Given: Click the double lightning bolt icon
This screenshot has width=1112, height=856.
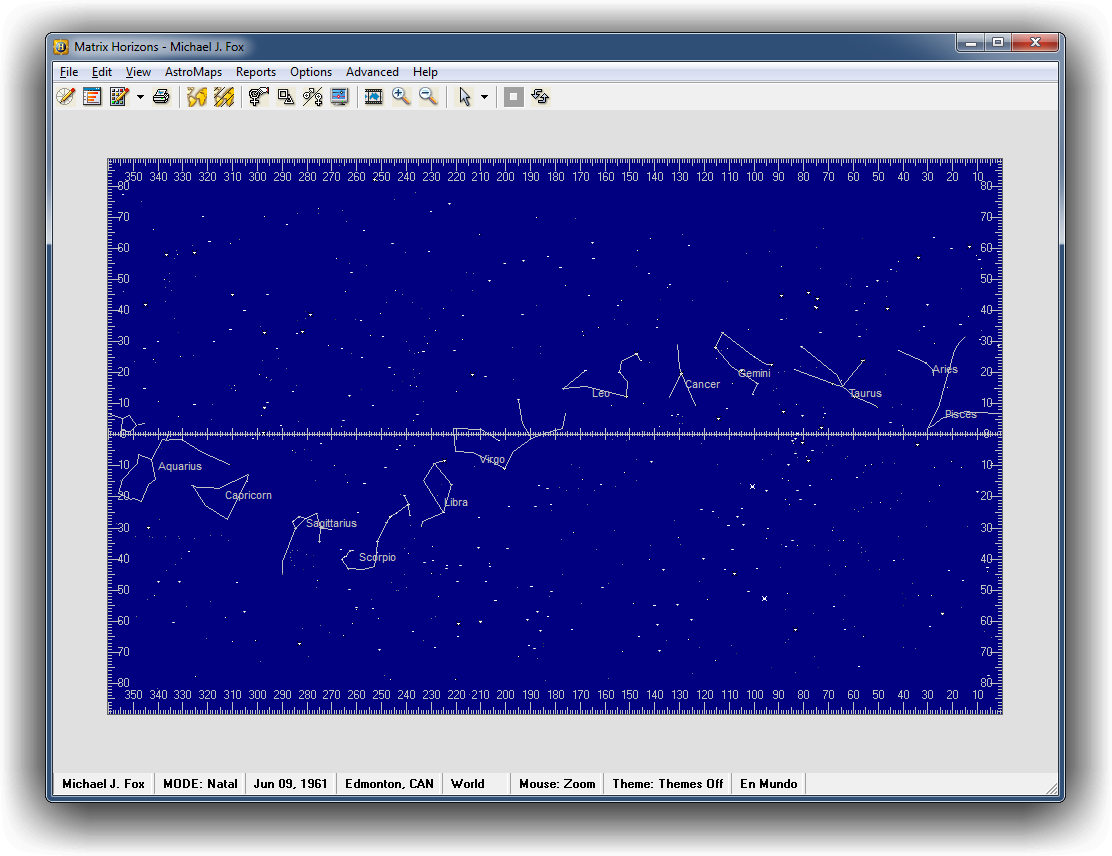Looking at the screenshot, I should pyautogui.click(x=223, y=96).
